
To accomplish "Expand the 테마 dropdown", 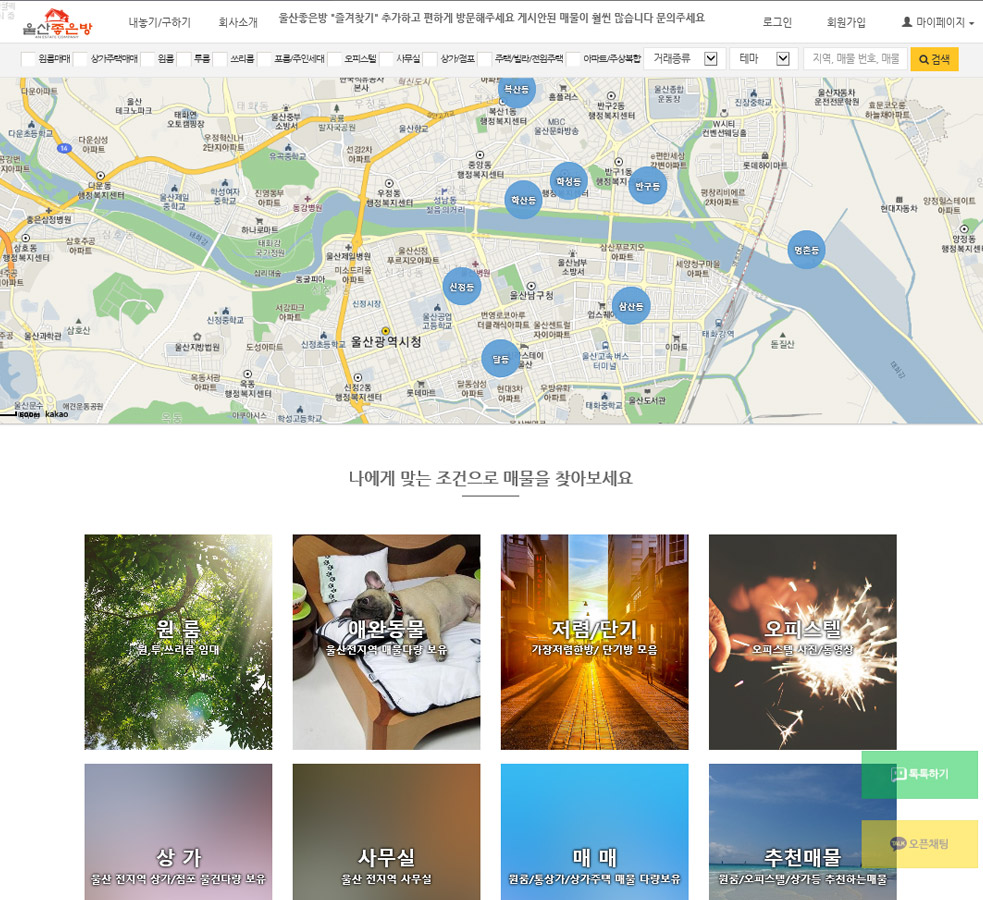I will coord(763,59).
